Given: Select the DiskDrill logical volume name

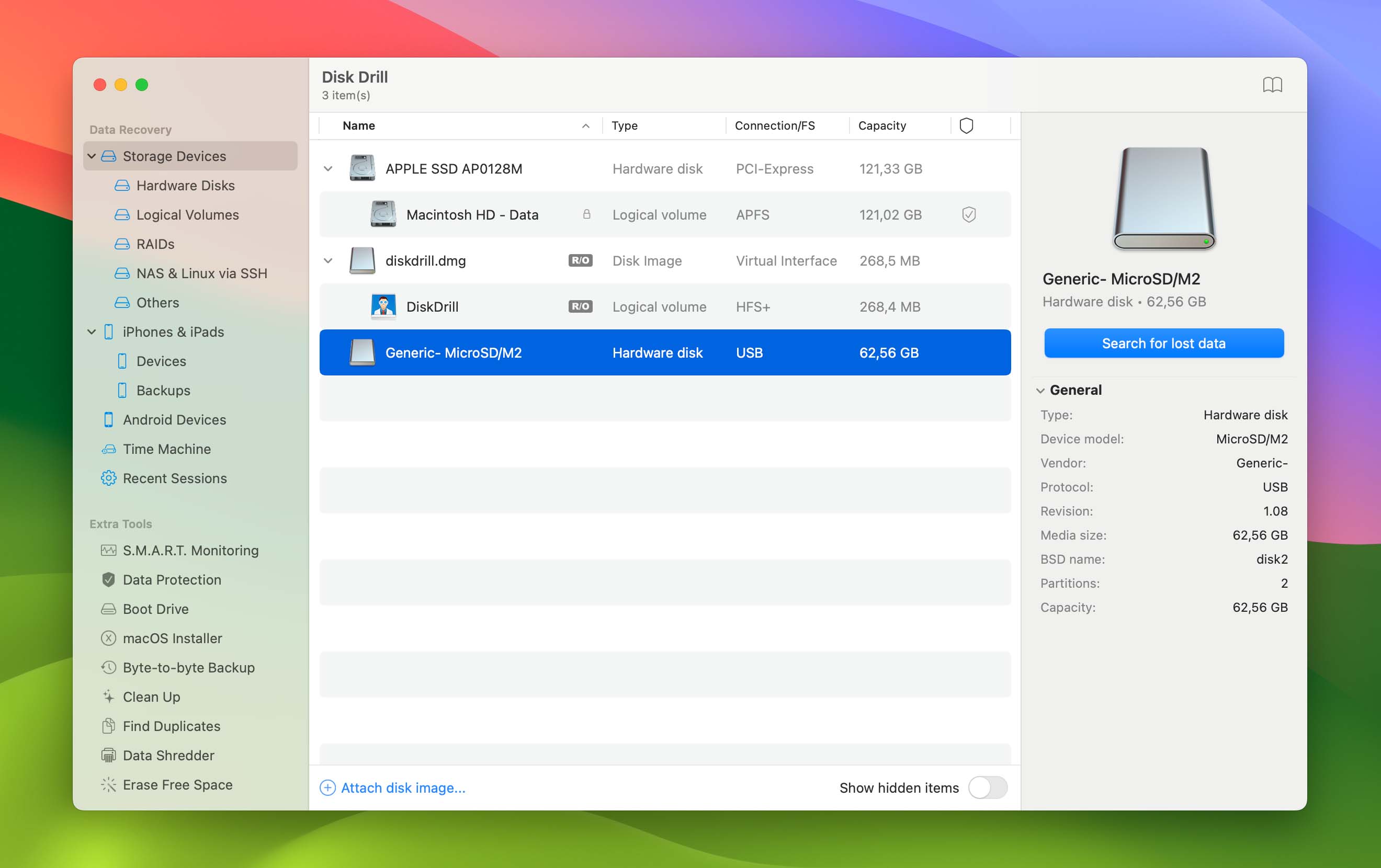Looking at the screenshot, I should 433,306.
